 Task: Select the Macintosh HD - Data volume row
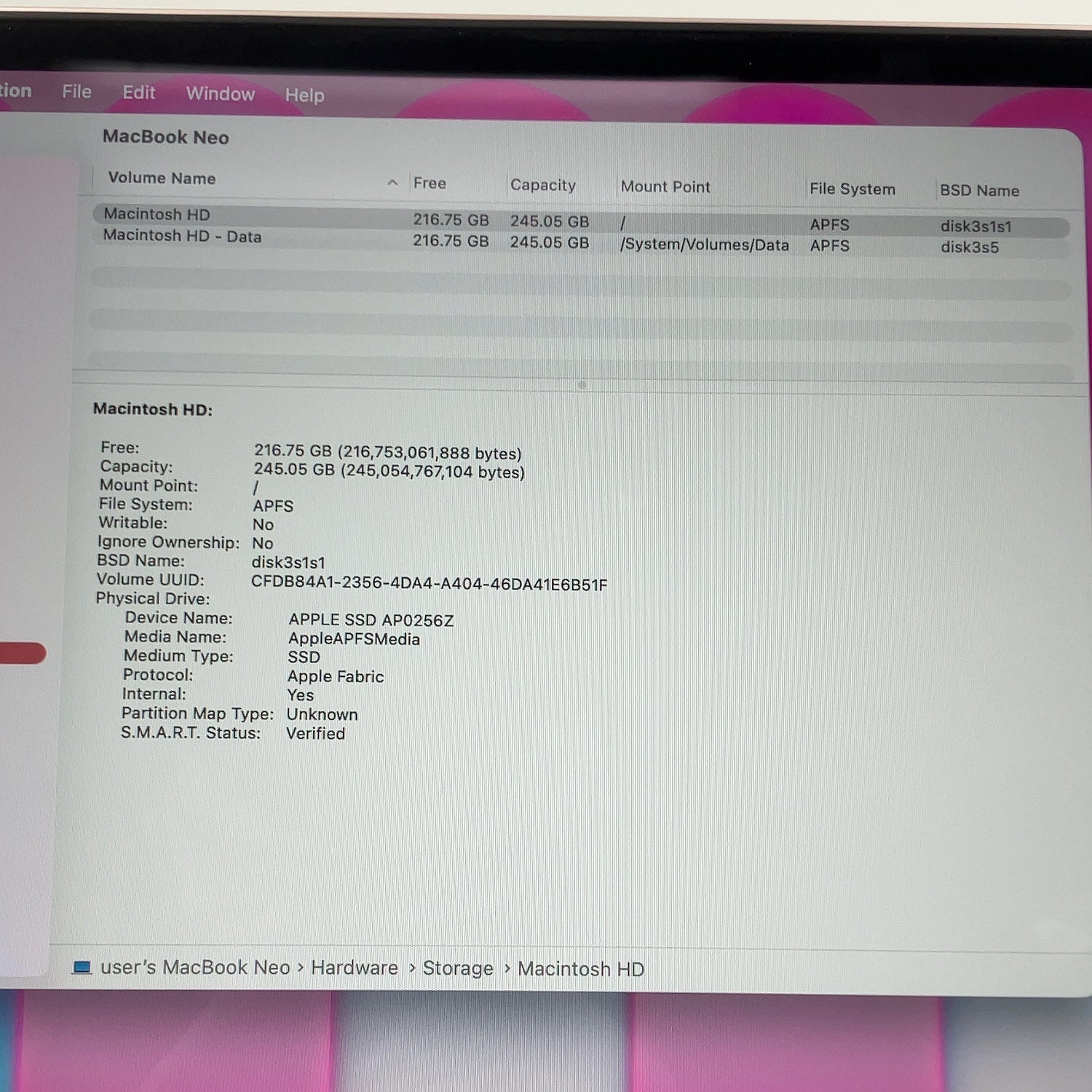pos(580,242)
